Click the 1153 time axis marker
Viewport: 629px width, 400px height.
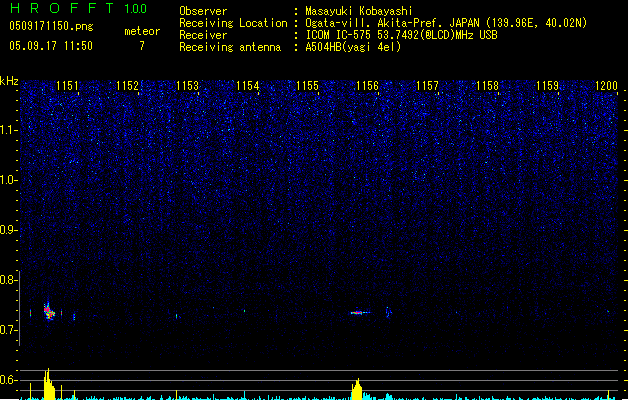pos(187,86)
